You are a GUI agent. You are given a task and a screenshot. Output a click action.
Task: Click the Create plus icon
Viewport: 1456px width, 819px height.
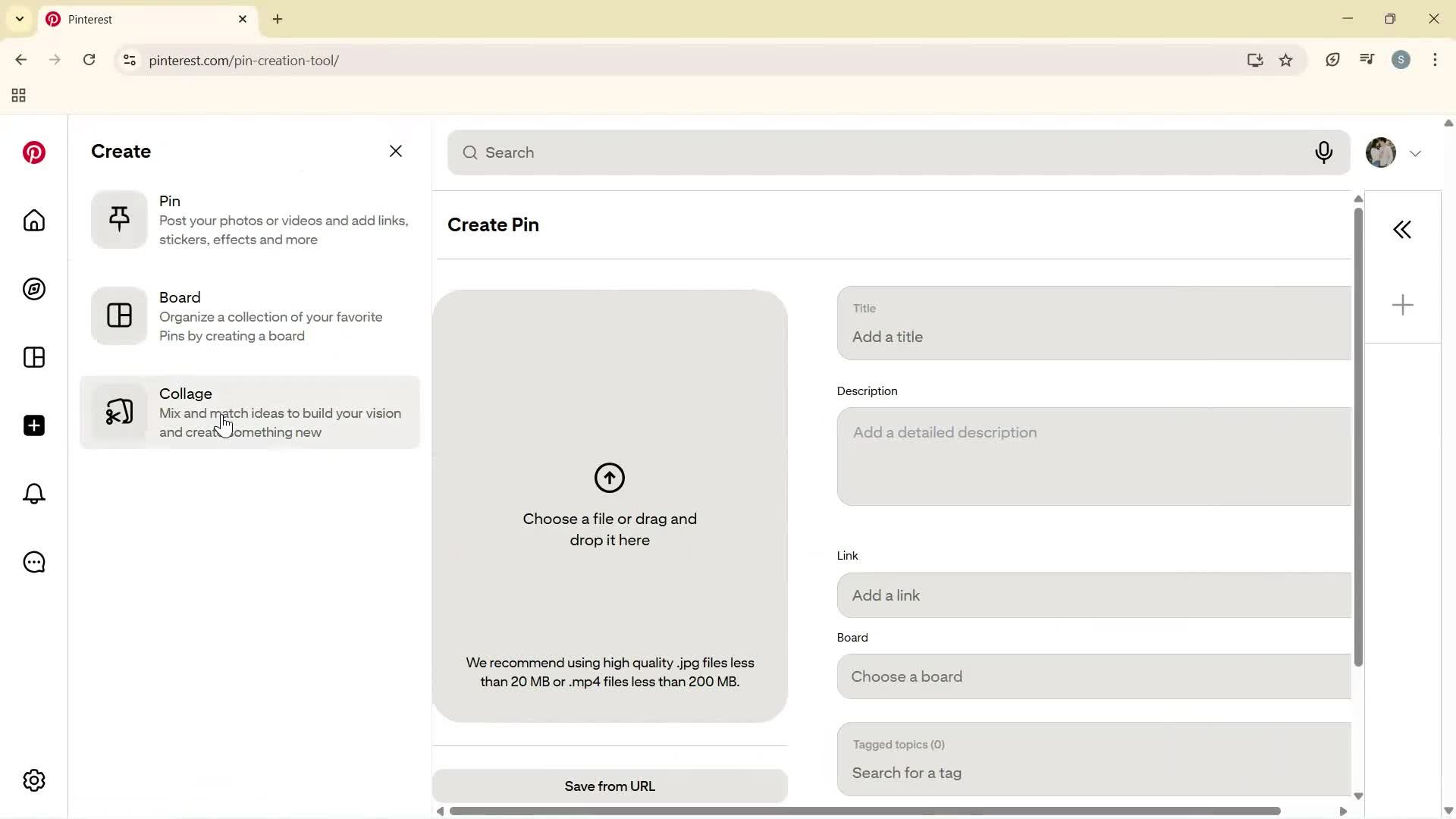point(33,425)
